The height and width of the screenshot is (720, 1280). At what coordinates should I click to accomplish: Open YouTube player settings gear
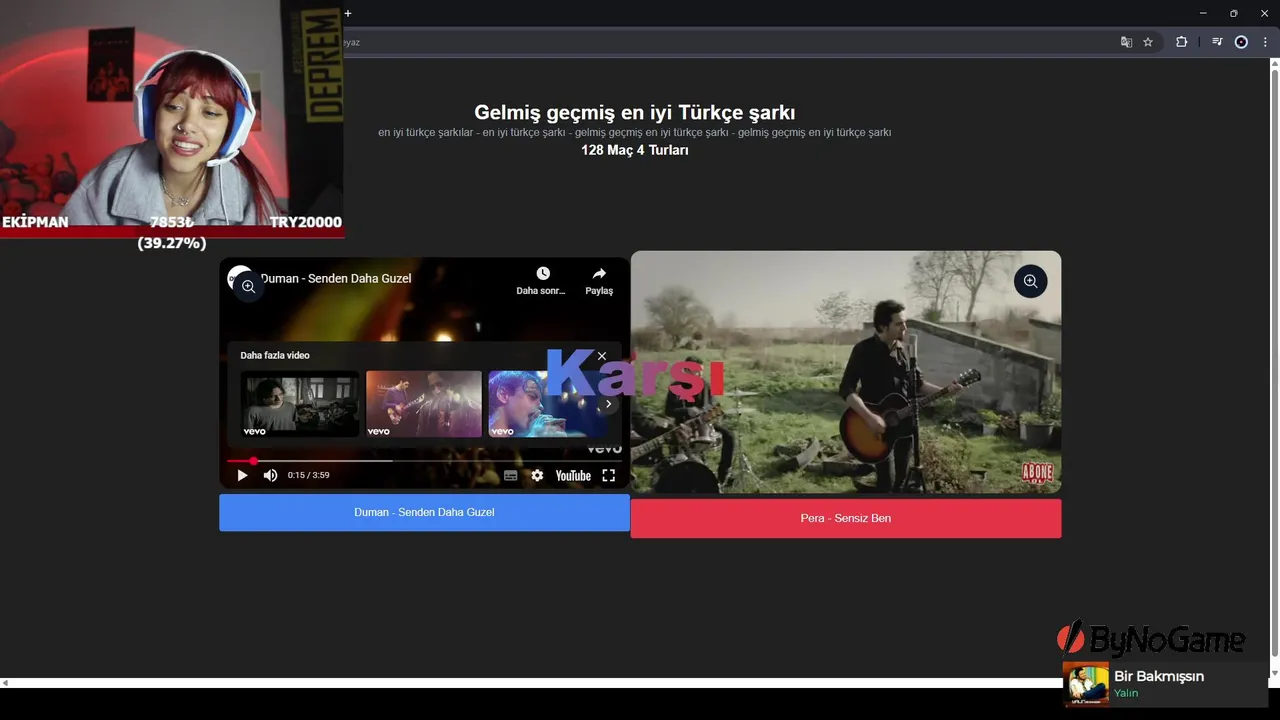click(x=537, y=476)
